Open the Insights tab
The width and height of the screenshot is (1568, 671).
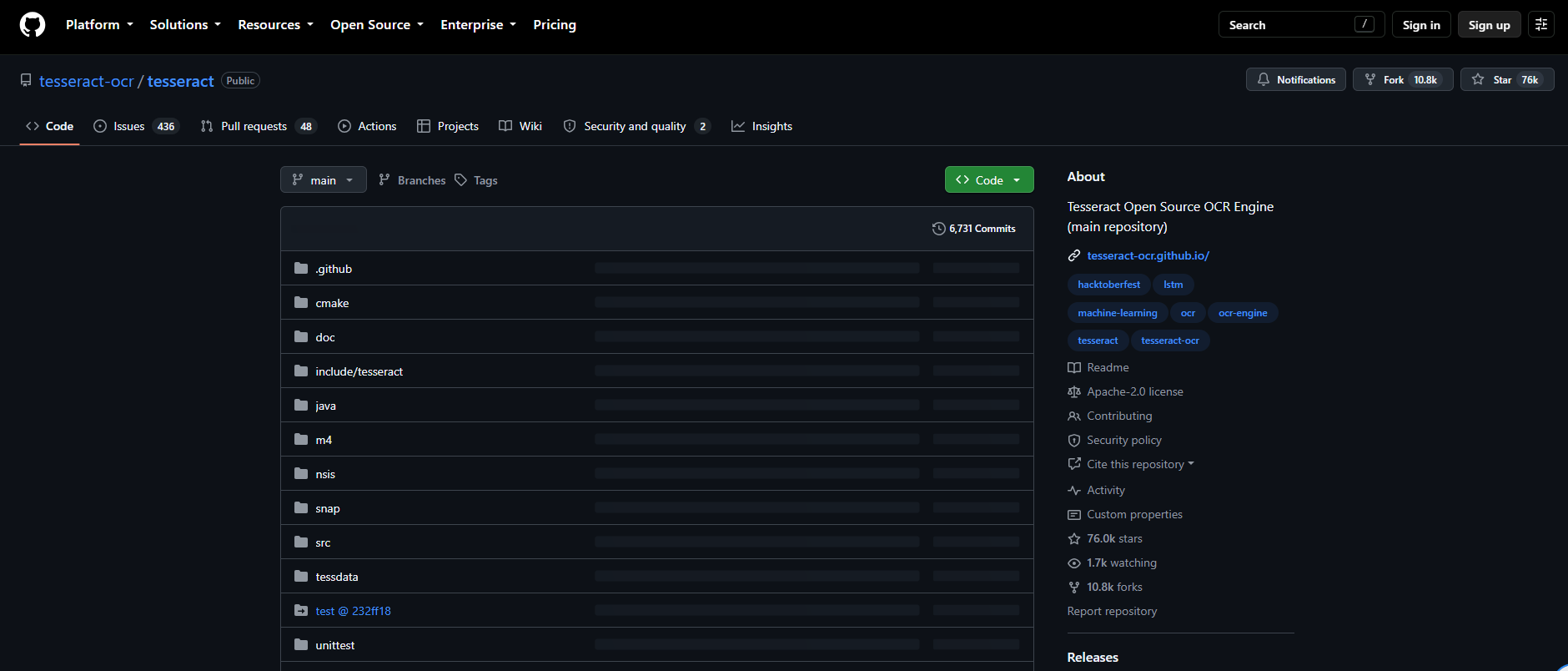point(762,126)
